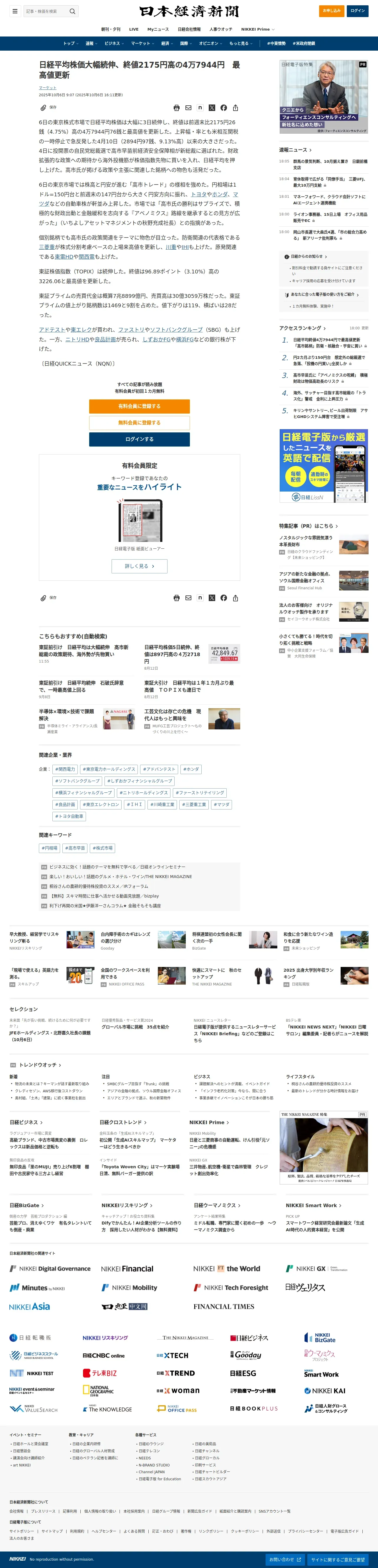
Task: Open the hamburger menu icon
Action: [15, 11]
